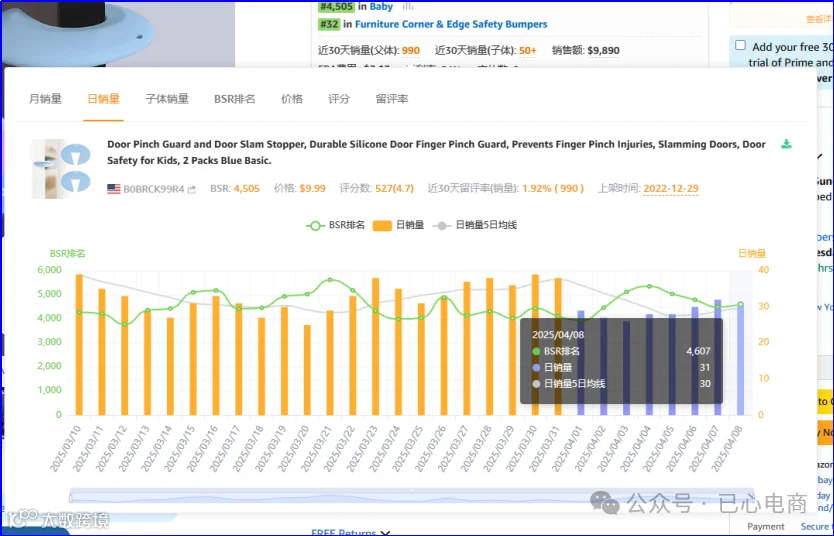Click the US flag marketplace icon

point(114,189)
